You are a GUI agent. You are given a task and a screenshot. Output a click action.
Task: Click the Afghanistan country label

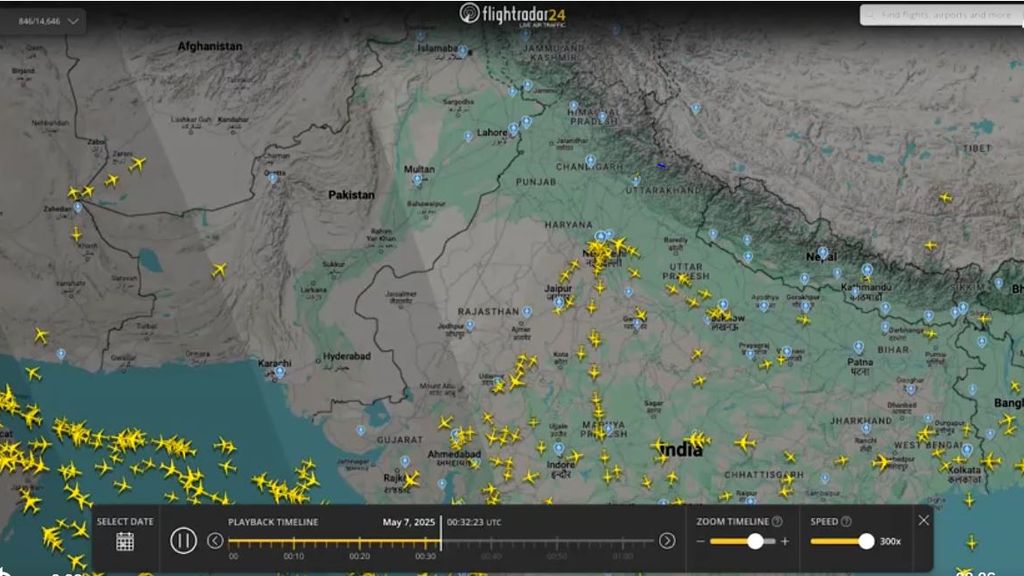tap(210, 46)
